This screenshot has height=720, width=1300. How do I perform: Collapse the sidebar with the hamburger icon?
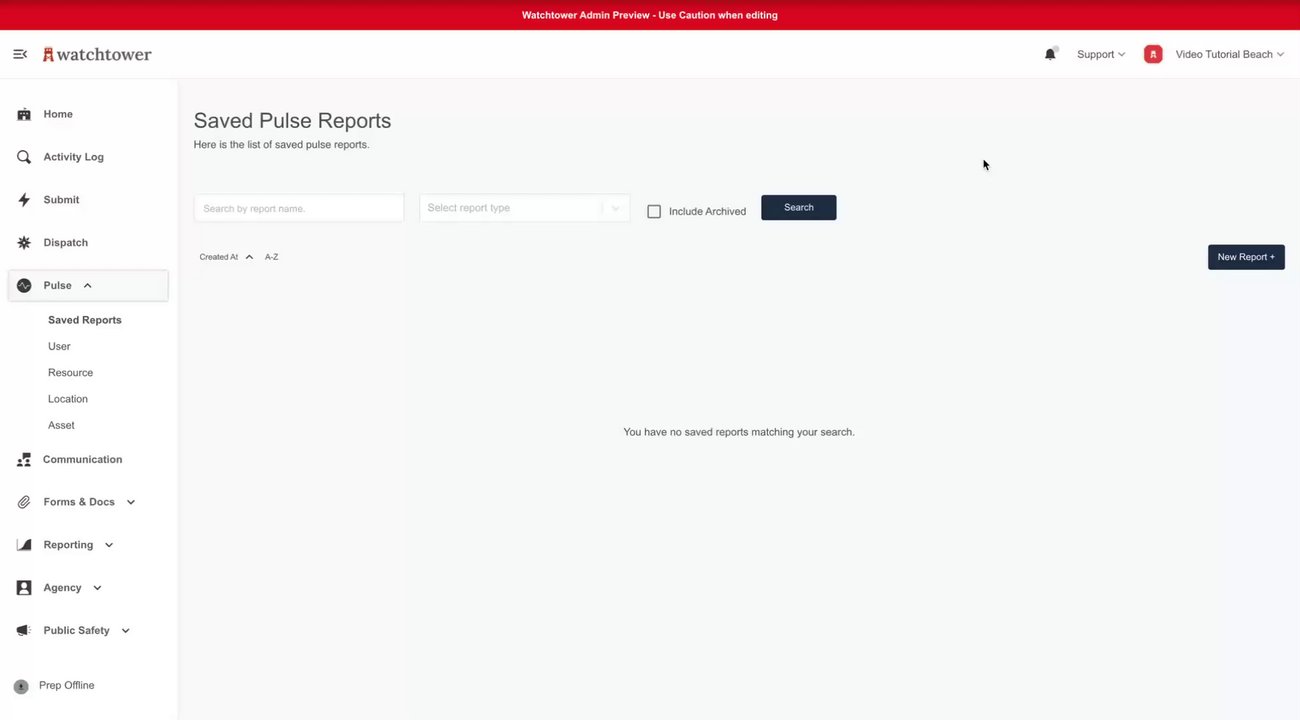(20, 54)
